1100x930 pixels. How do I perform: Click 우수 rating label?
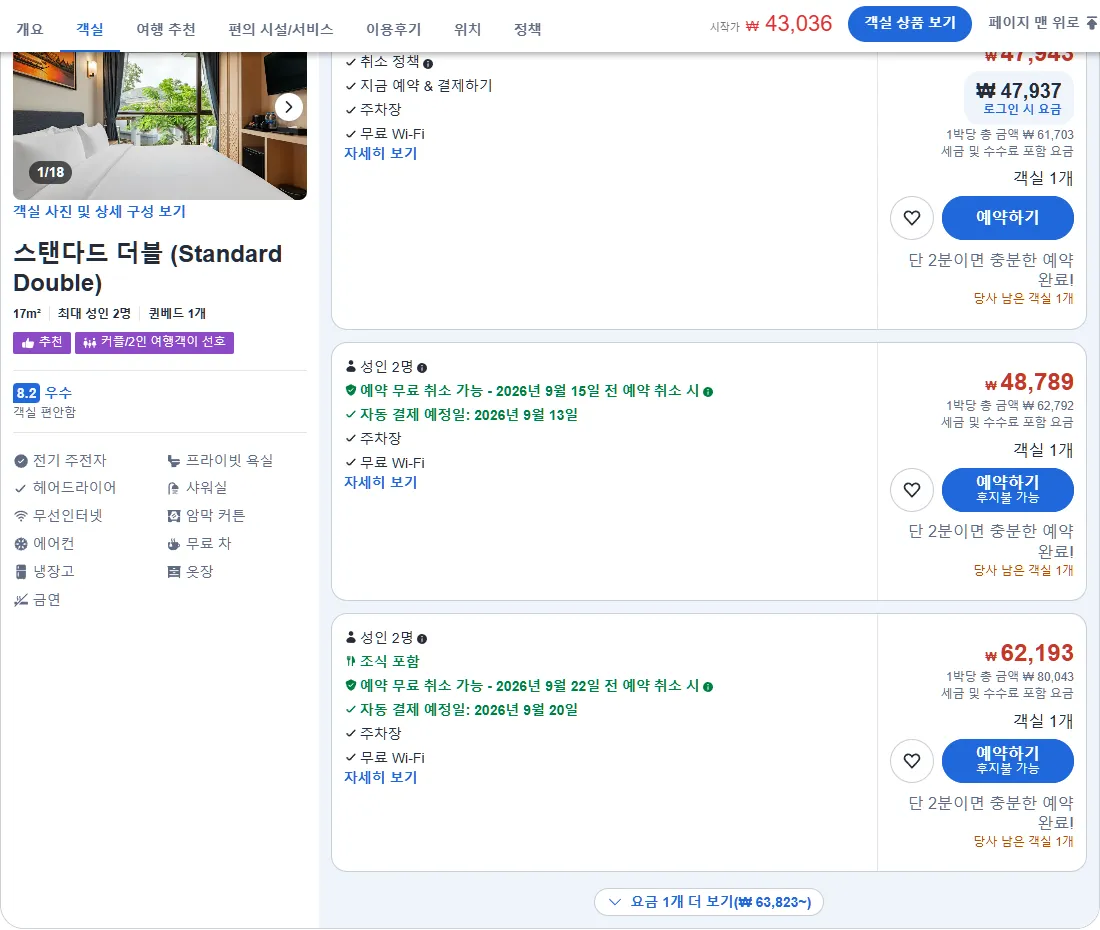[x=58, y=393]
